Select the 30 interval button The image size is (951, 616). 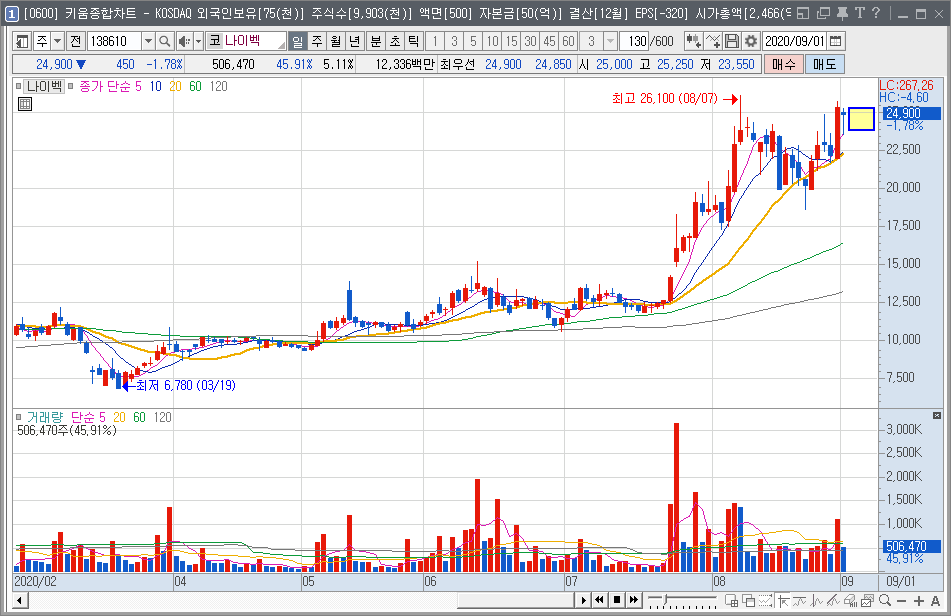tap(531, 41)
